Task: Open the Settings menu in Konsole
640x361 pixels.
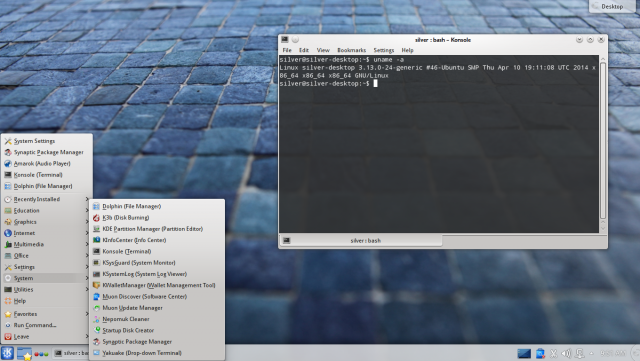Action: [x=384, y=50]
